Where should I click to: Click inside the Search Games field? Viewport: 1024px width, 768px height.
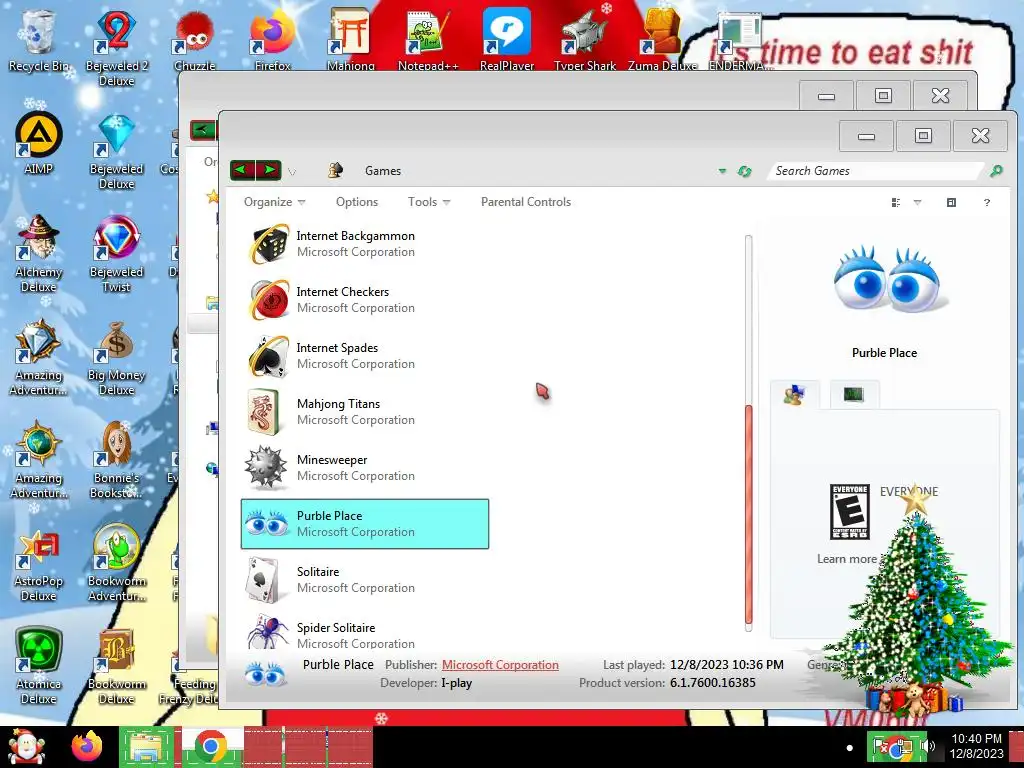click(x=876, y=171)
